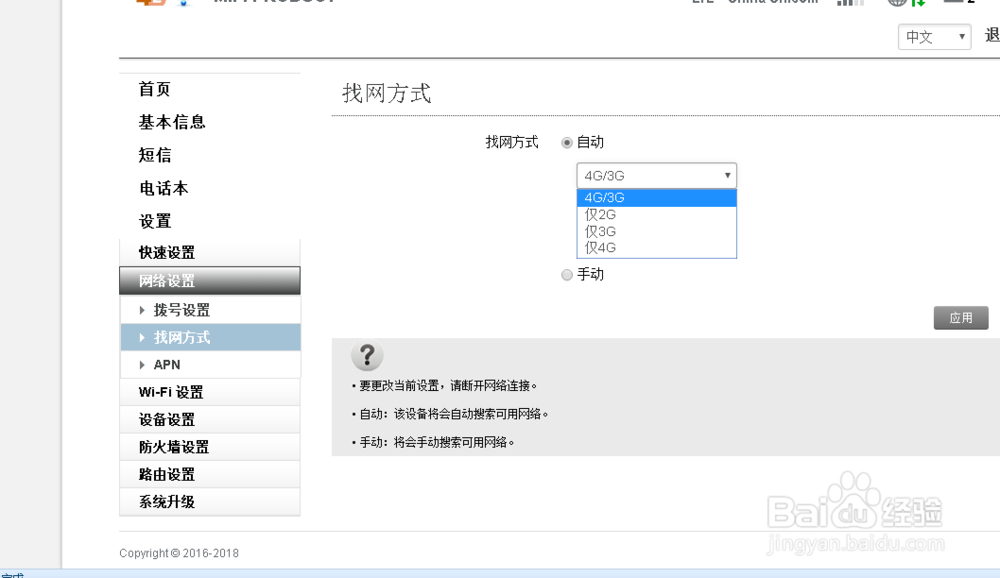Select the 自动 radio button
Viewport: 1000px width, 578px height.
pos(566,142)
